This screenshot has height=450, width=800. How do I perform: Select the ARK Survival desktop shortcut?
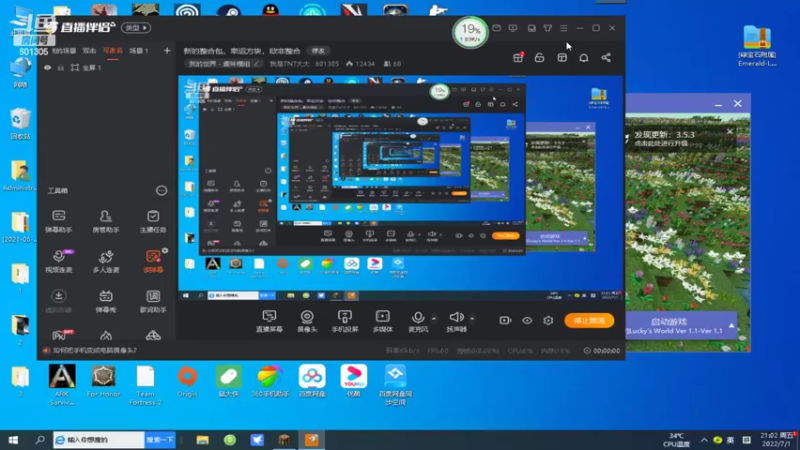(x=62, y=385)
